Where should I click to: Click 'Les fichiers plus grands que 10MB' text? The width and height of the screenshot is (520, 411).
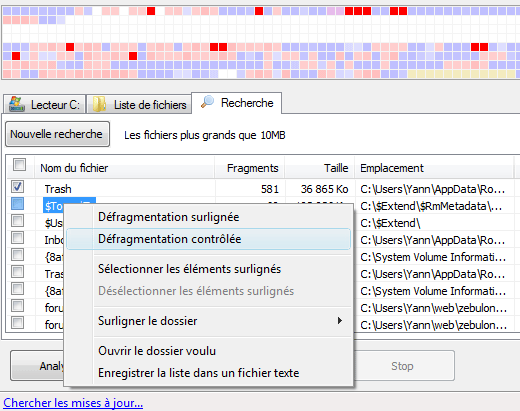[205, 135]
